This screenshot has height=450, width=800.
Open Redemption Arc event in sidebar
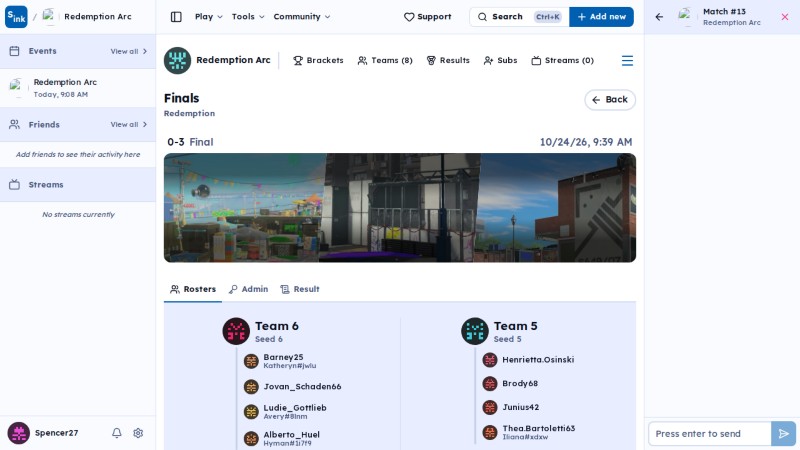click(78, 88)
